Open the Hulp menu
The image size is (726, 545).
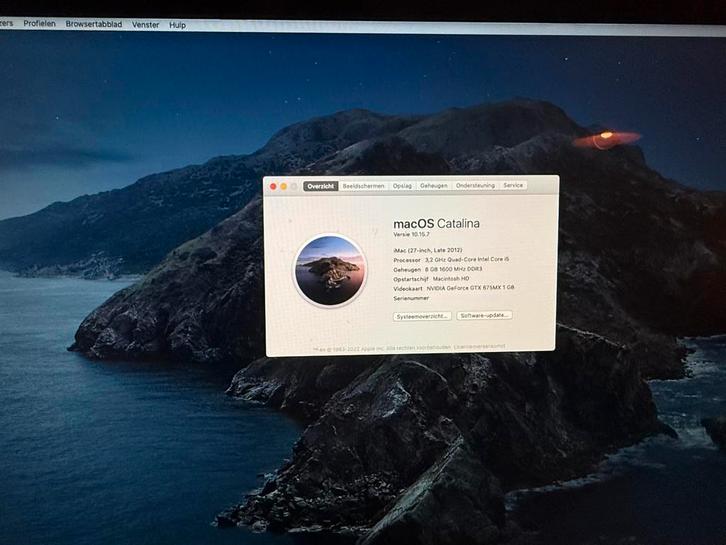tap(177, 24)
